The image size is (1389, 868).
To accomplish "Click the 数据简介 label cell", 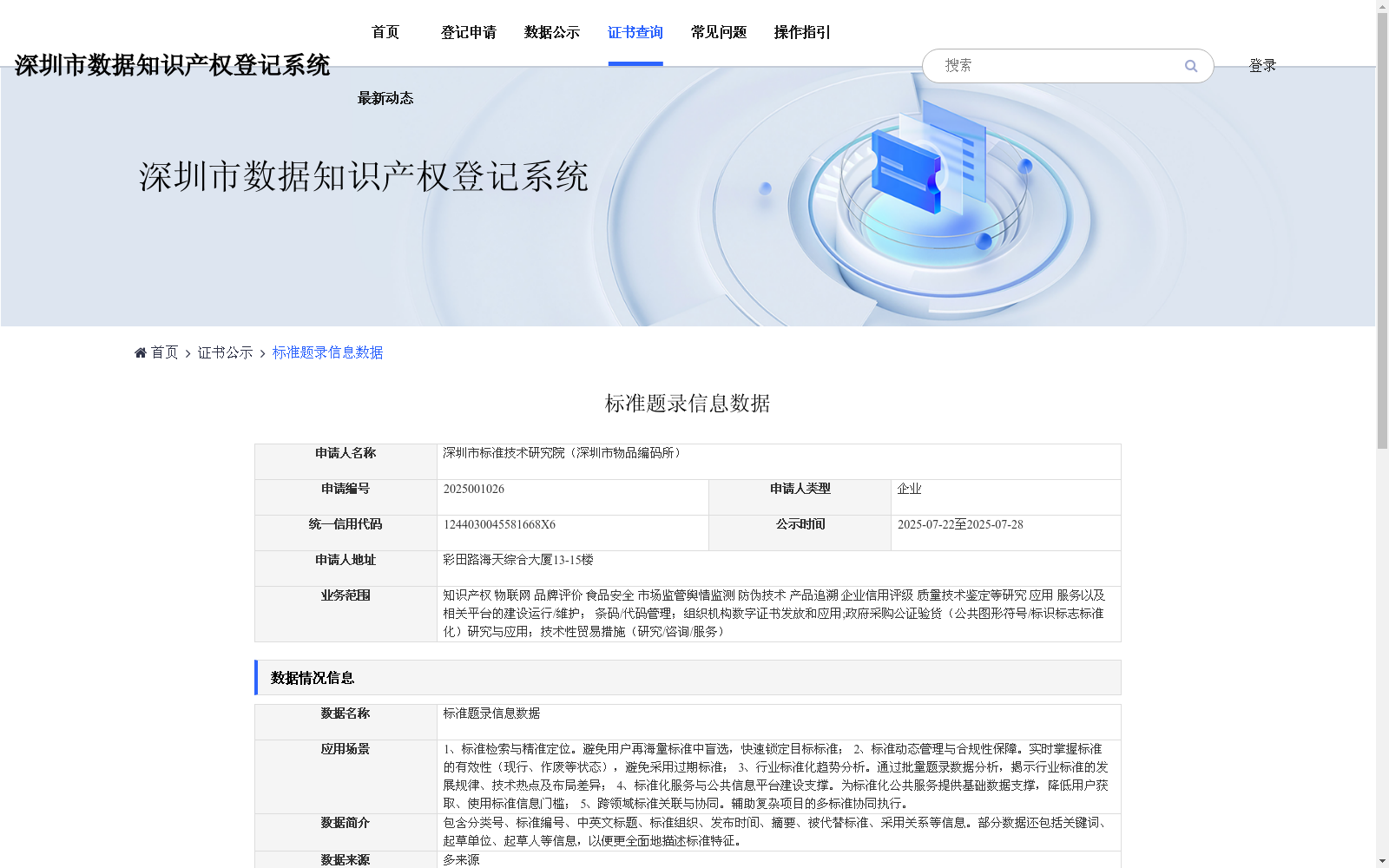I will point(346,832).
